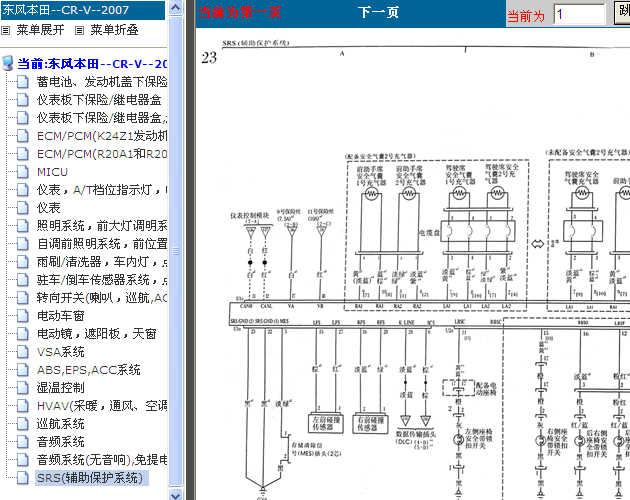Open ECM/PCM(K24Z1发动机 entry
The height and width of the screenshot is (500, 630).
[102, 136]
